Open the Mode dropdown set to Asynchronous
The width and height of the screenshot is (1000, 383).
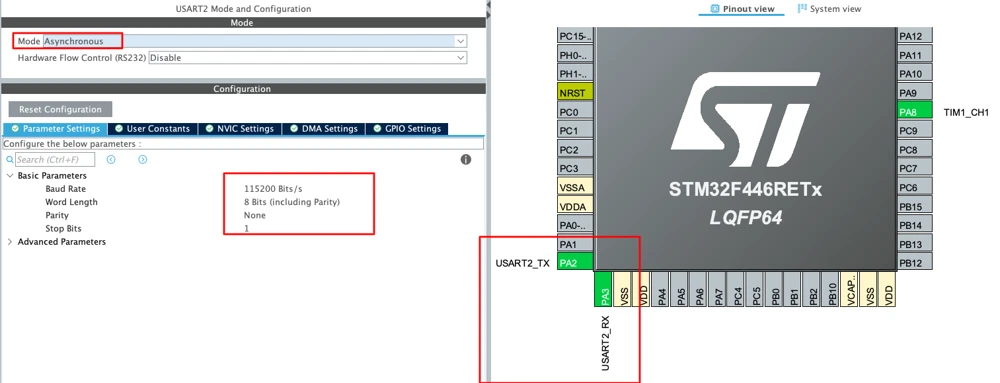point(254,41)
